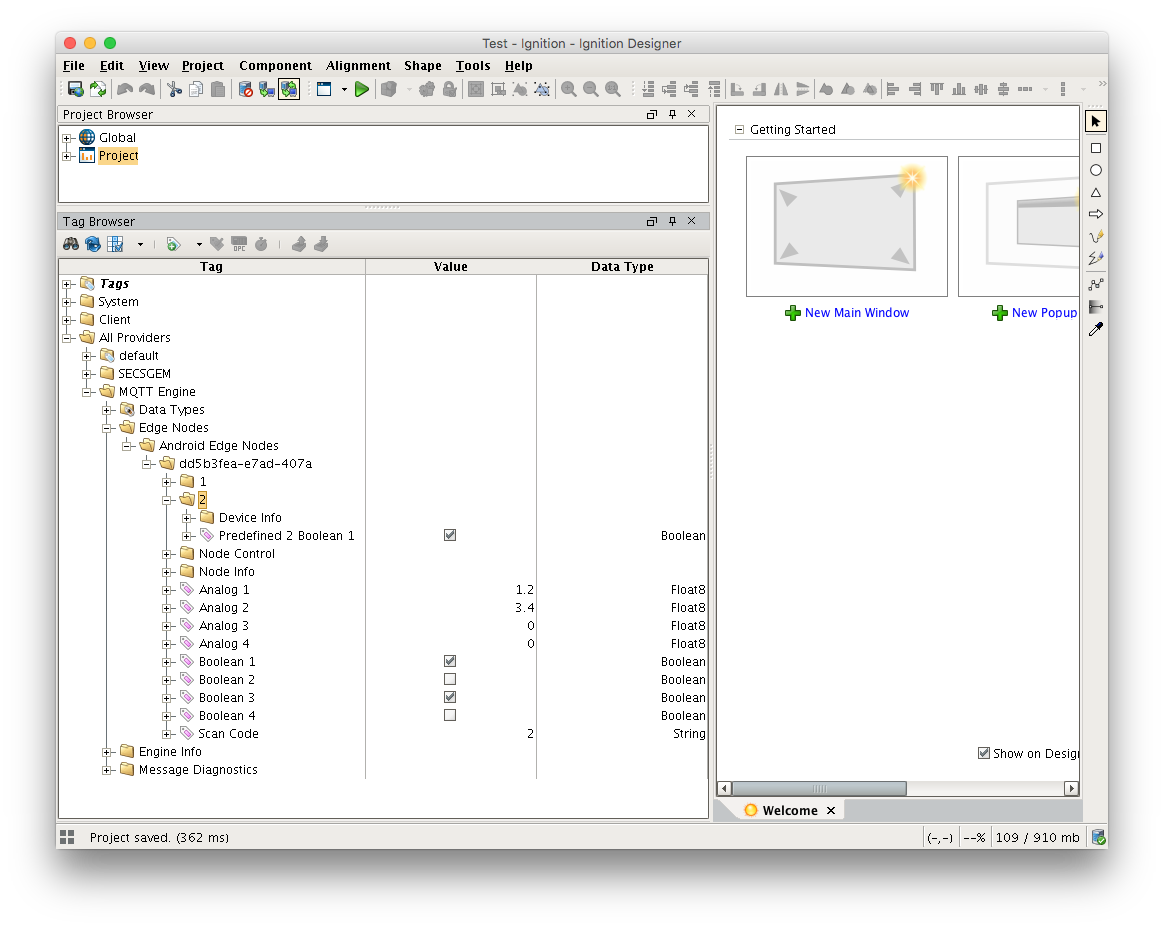1164x929 pixels.
Task: Click the Save and Publish toolbar icon
Action: [76, 89]
